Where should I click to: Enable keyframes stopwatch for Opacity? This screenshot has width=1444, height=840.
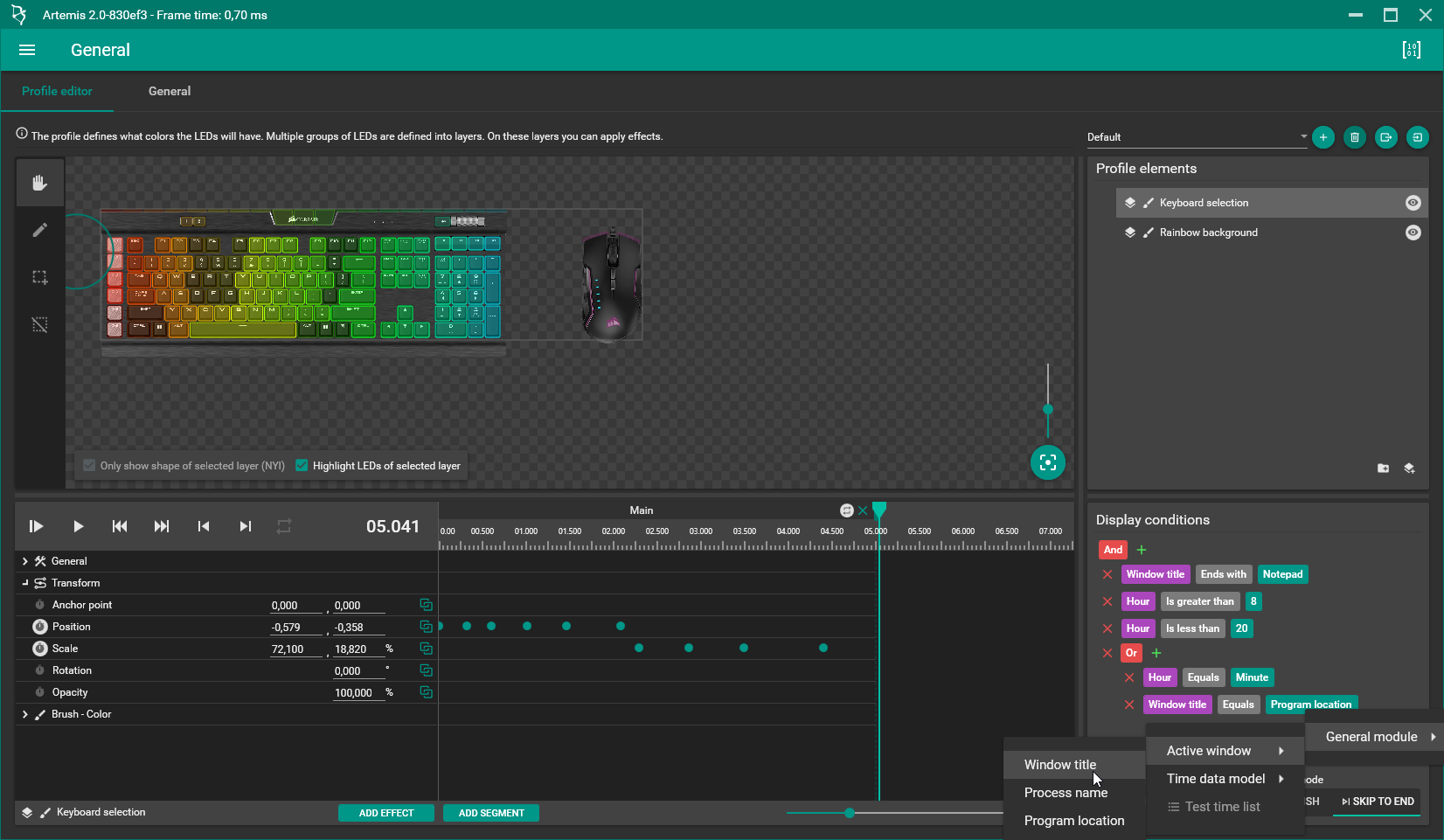[39, 692]
